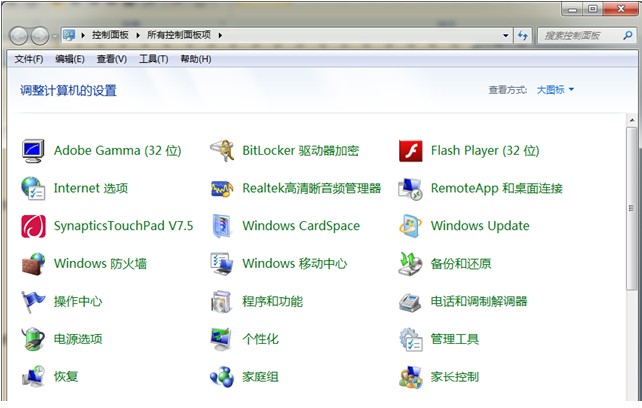
Task: Click the search magnifier icon
Action: pyautogui.click(x=628, y=35)
